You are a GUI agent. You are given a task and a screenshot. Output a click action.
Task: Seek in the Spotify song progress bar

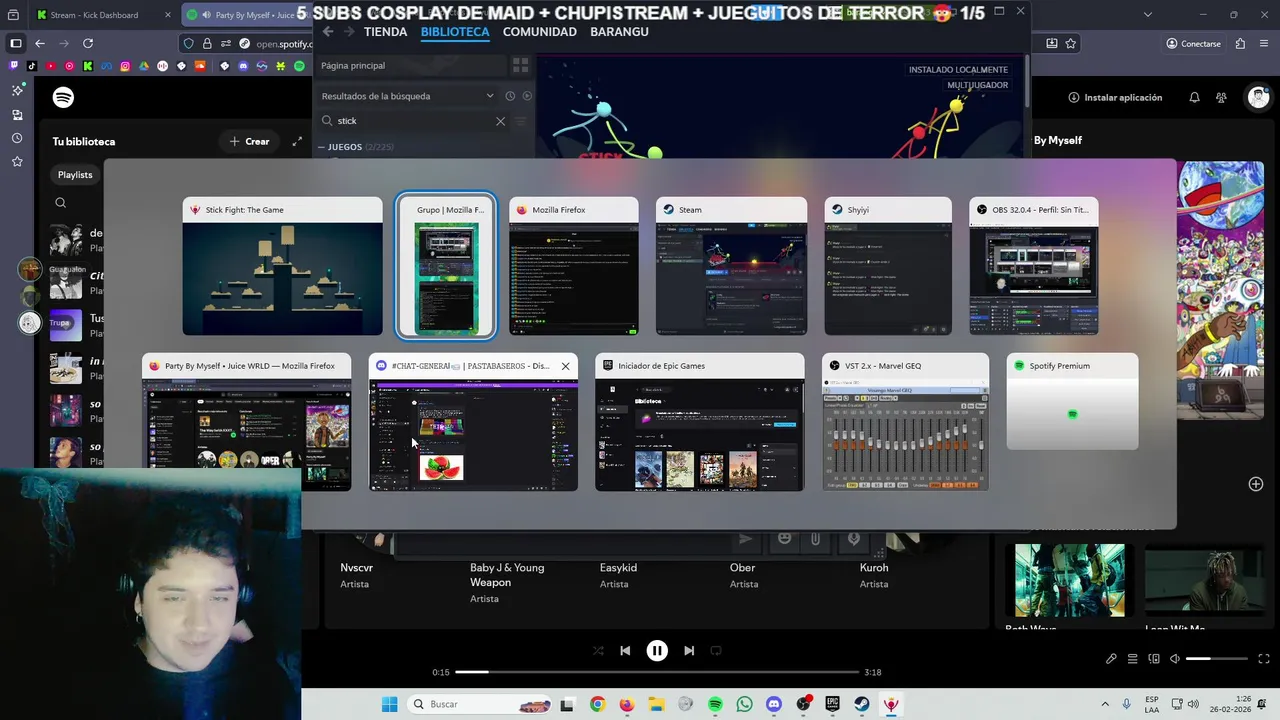click(x=657, y=672)
